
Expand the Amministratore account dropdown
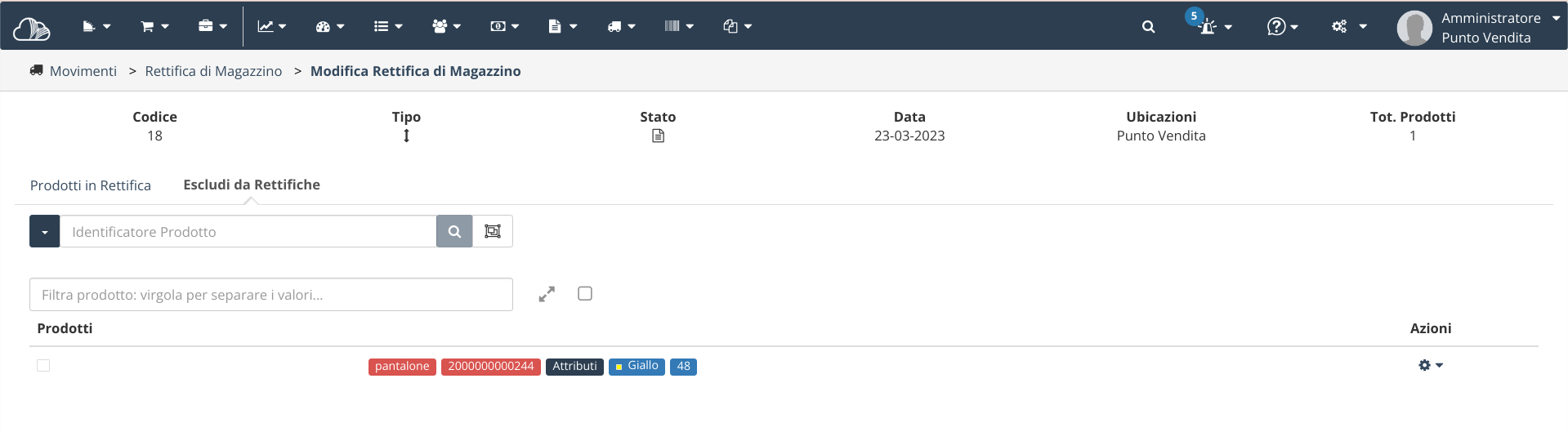click(x=1556, y=18)
